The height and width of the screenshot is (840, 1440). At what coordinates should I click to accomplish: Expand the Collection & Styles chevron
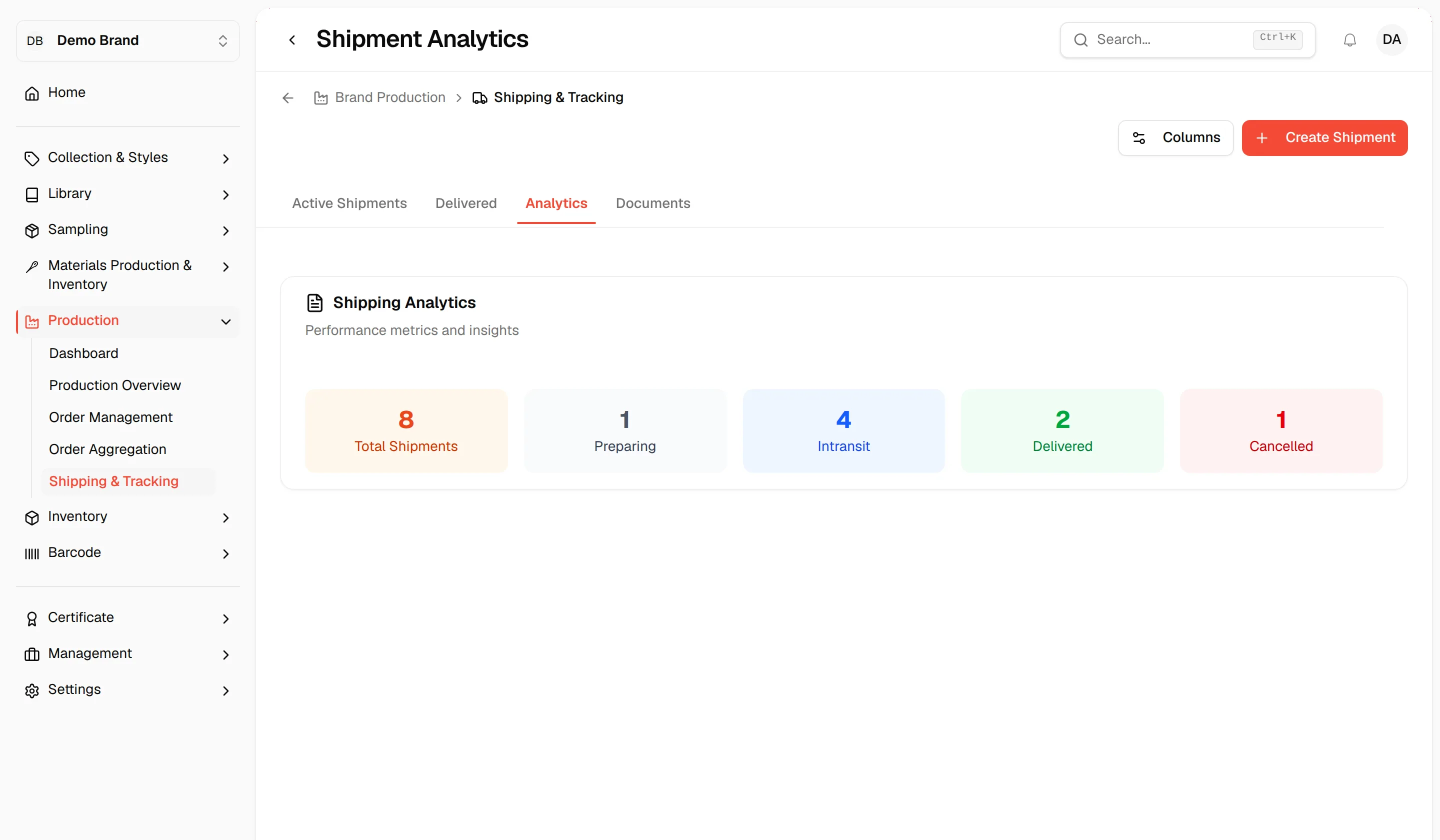click(x=225, y=159)
